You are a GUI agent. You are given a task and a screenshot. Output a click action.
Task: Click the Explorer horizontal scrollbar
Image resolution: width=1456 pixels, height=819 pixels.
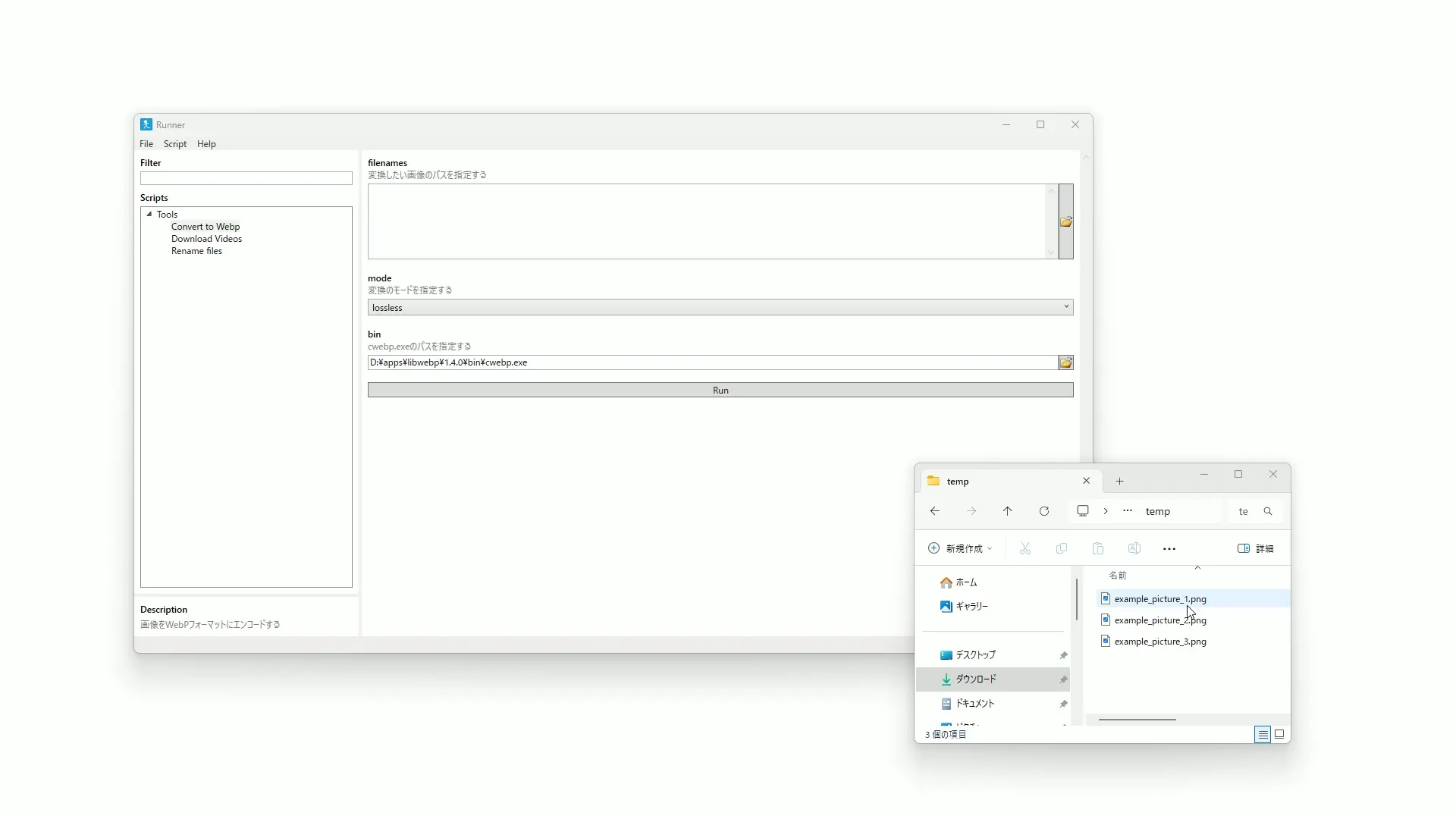[x=1137, y=720]
